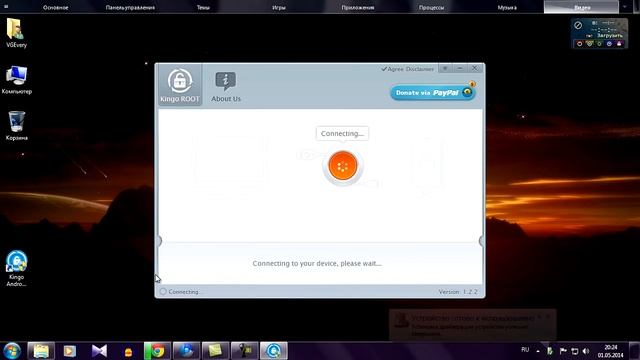Open the Основное top menu tab

pyautogui.click(x=56, y=7)
